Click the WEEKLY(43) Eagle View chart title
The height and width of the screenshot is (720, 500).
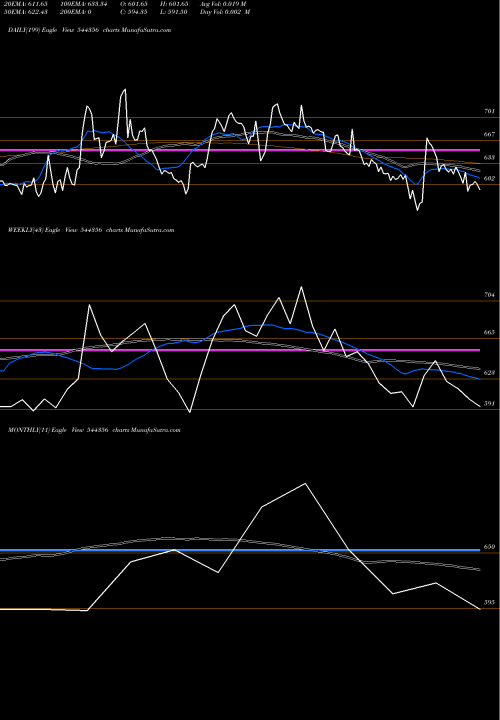click(x=91, y=230)
